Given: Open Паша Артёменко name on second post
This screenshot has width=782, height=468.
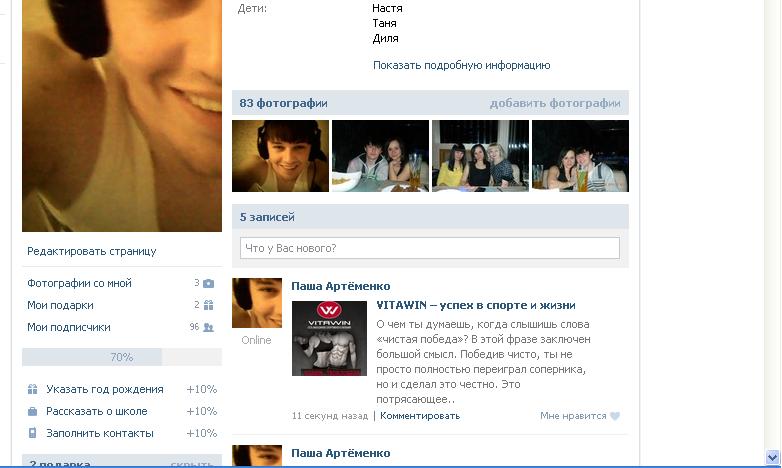Looking at the screenshot, I should tap(341, 453).
